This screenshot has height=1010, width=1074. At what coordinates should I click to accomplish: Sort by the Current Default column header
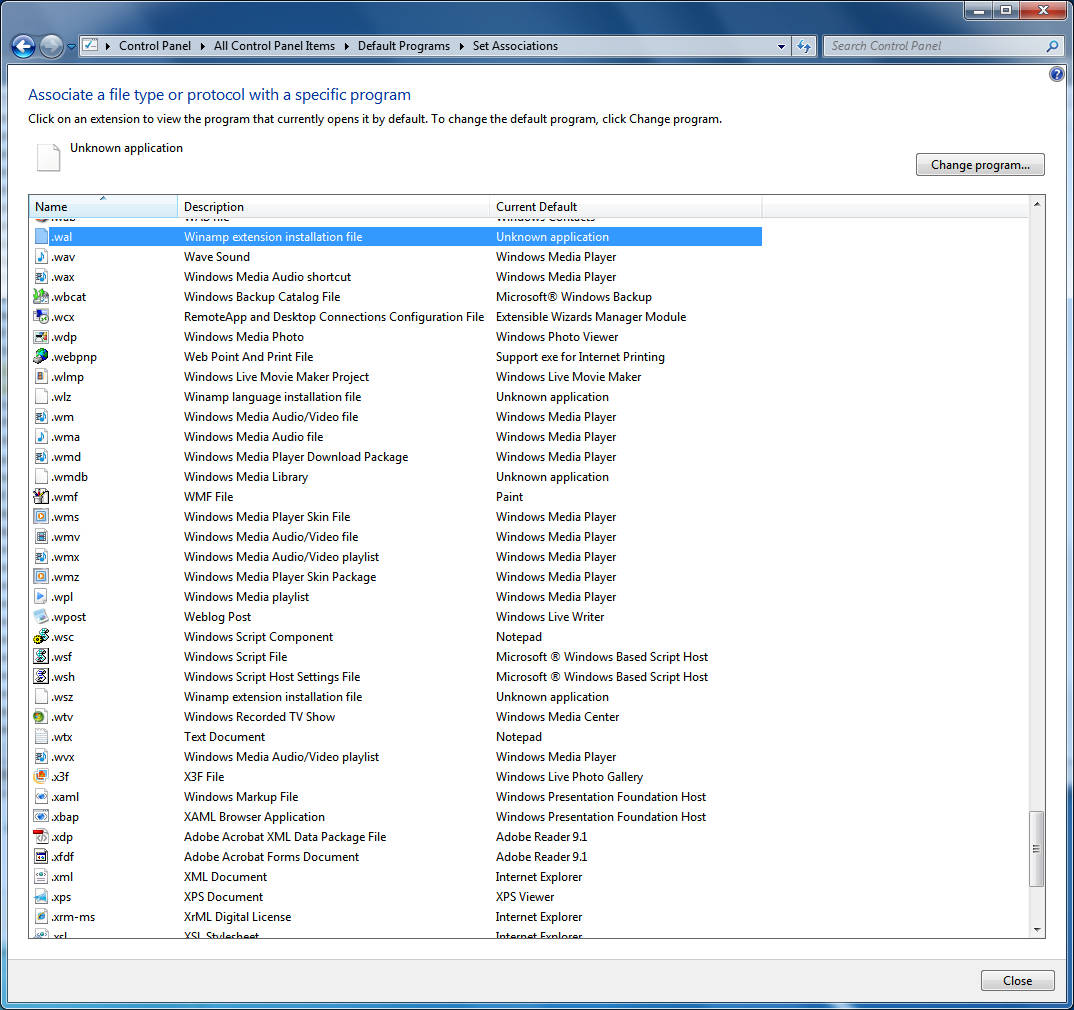click(625, 206)
